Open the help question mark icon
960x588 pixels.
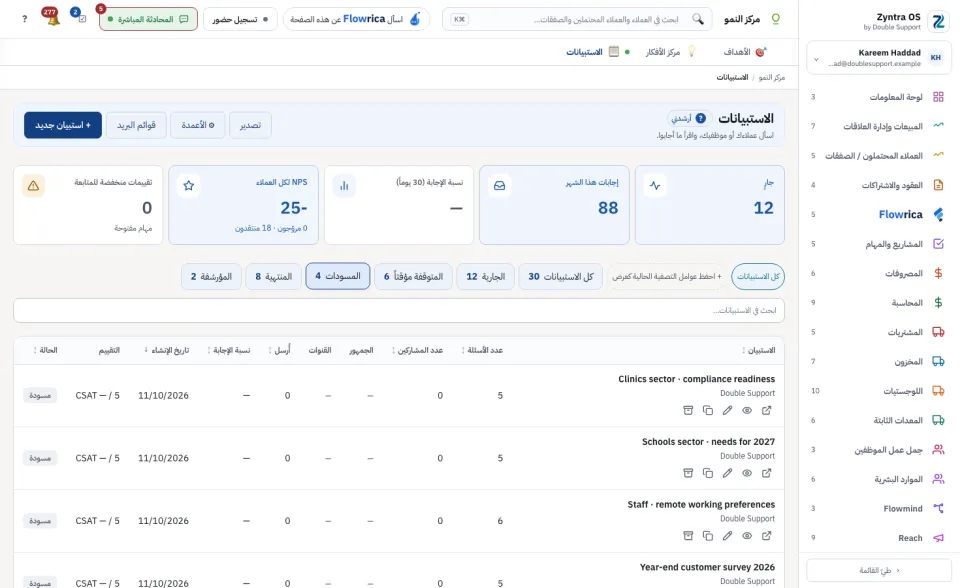click(24, 19)
